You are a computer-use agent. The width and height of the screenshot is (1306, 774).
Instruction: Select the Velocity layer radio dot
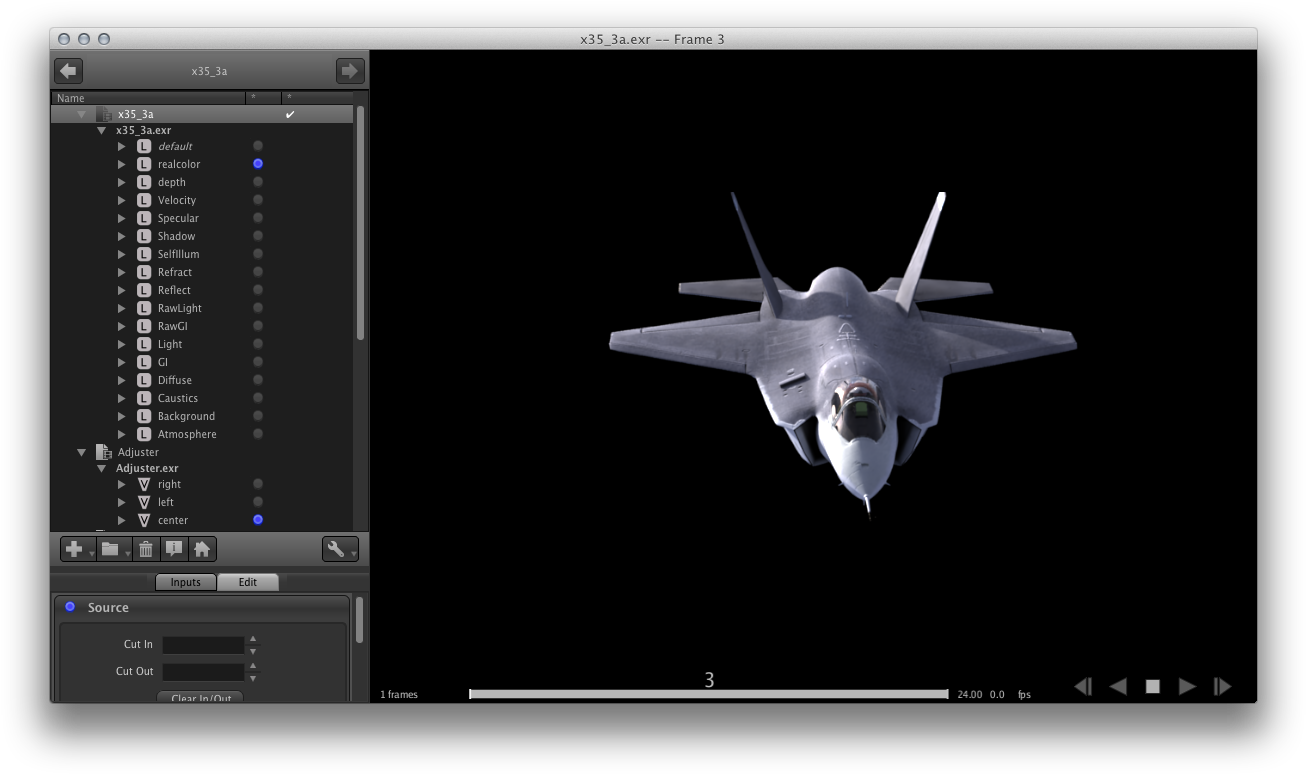point(258,200)
